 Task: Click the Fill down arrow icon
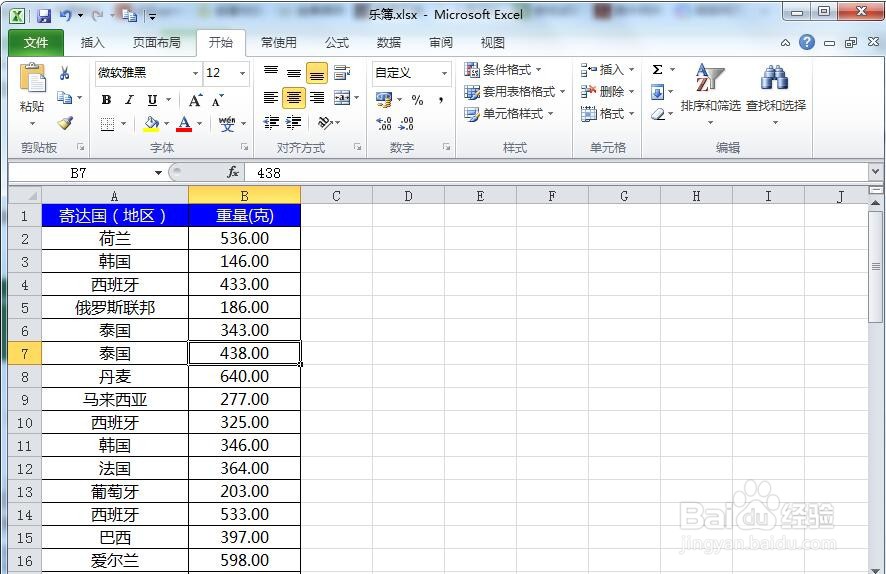tap(657, 92)
